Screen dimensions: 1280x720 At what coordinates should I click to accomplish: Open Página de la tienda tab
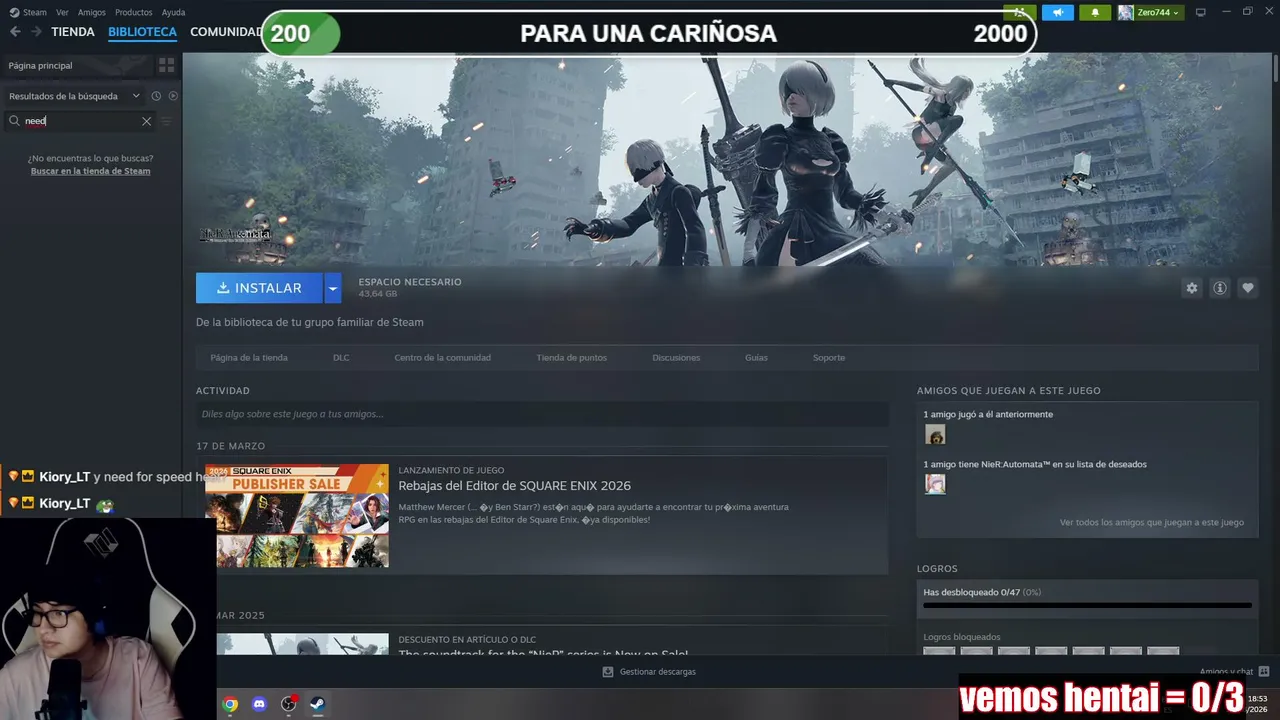(x=249, y=357)
